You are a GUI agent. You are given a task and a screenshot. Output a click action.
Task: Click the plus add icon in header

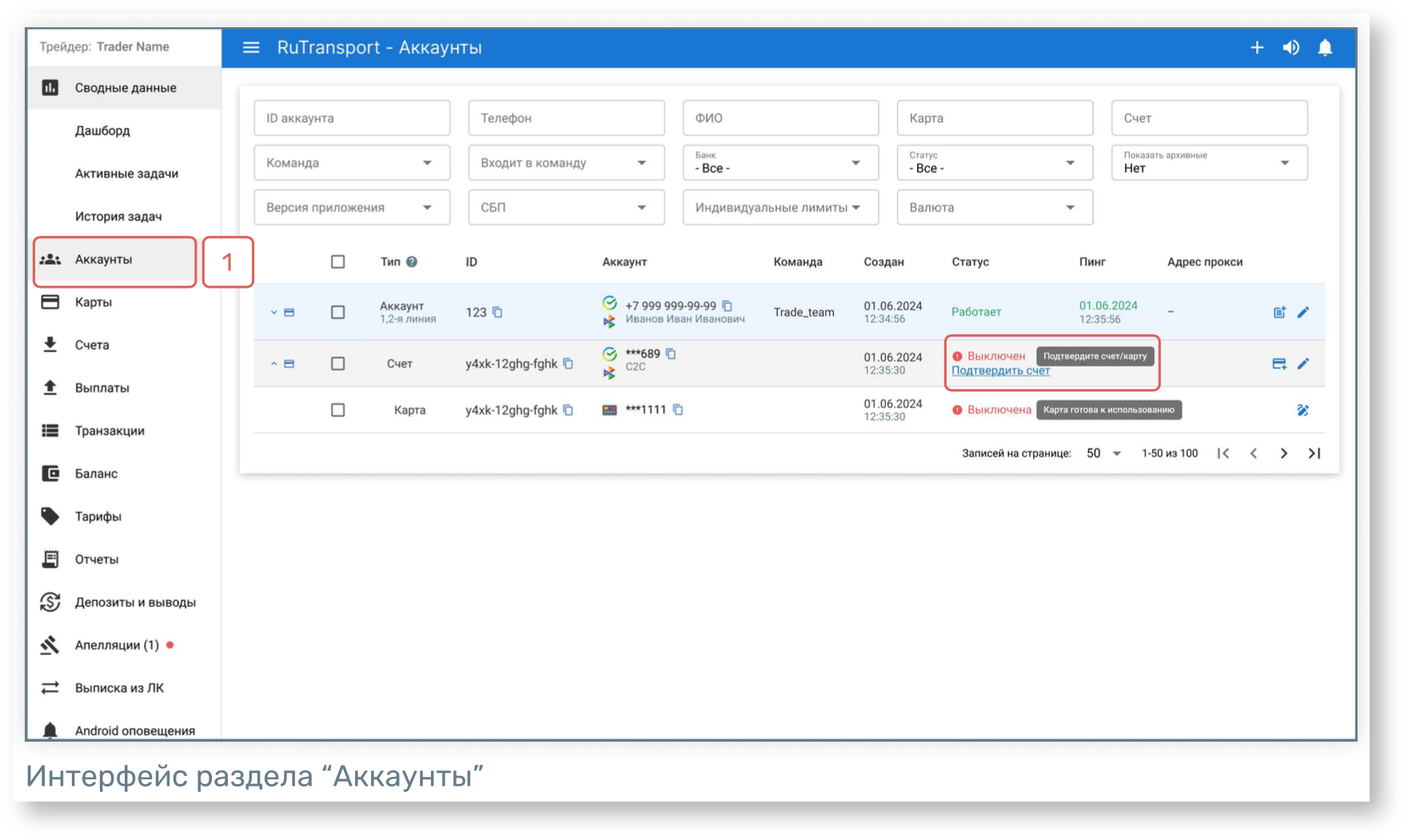[1257, 48]
